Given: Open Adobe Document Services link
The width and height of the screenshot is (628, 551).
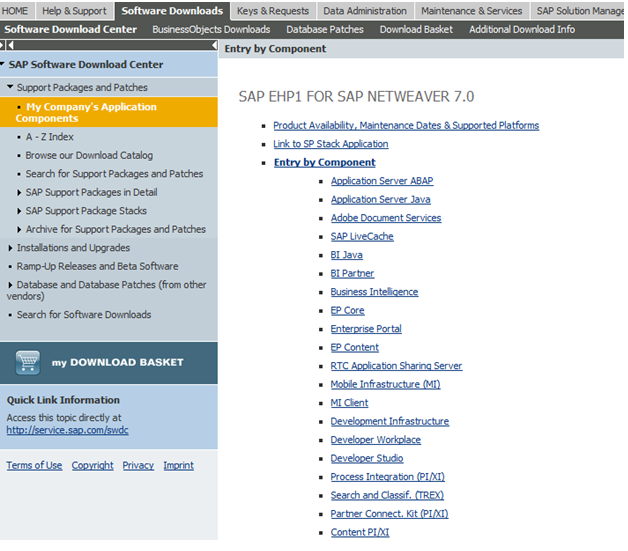Looking at the screenshot, I should point(386,218).
